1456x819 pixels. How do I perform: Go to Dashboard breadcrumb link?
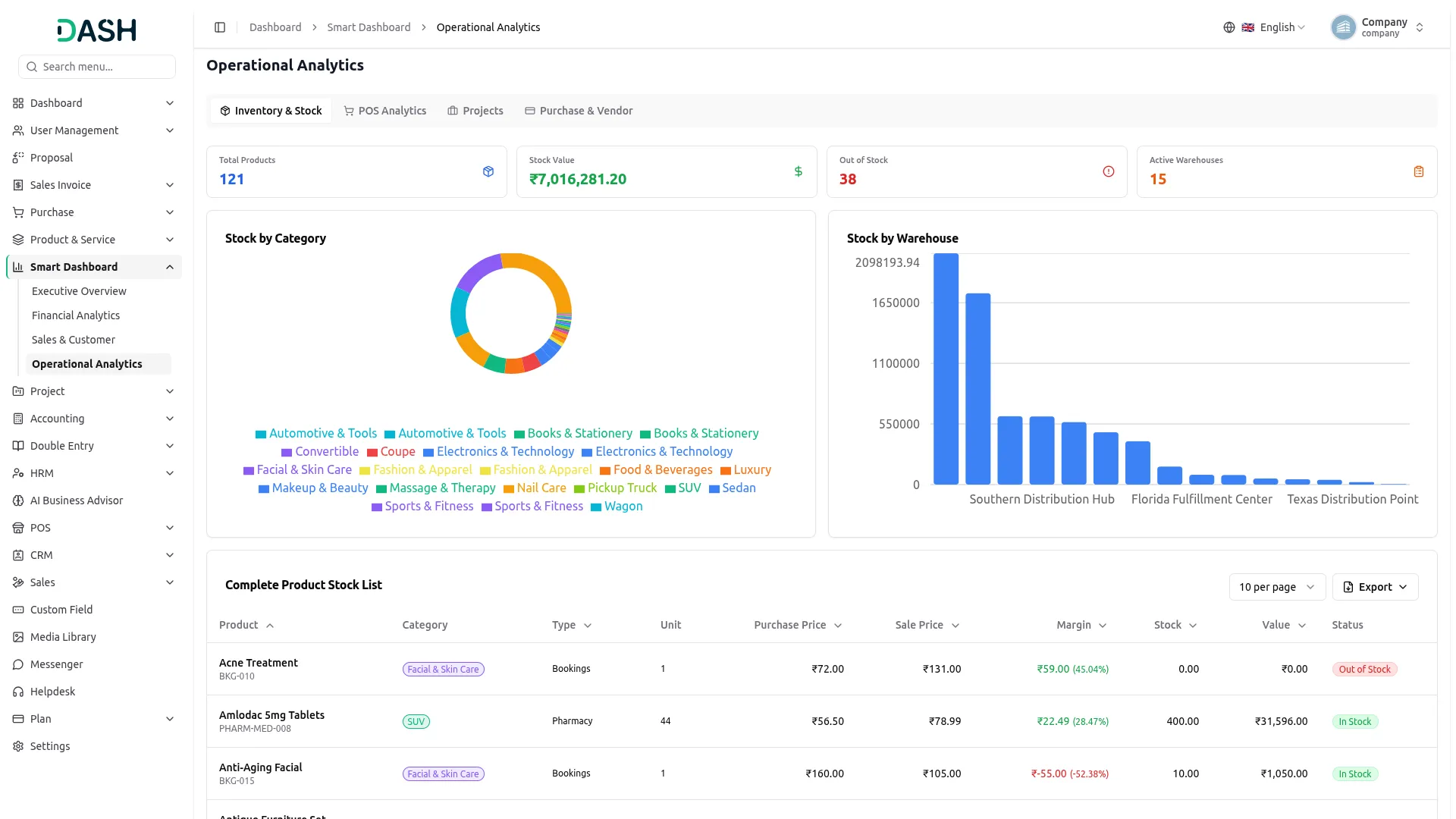(x=275, y=27)
